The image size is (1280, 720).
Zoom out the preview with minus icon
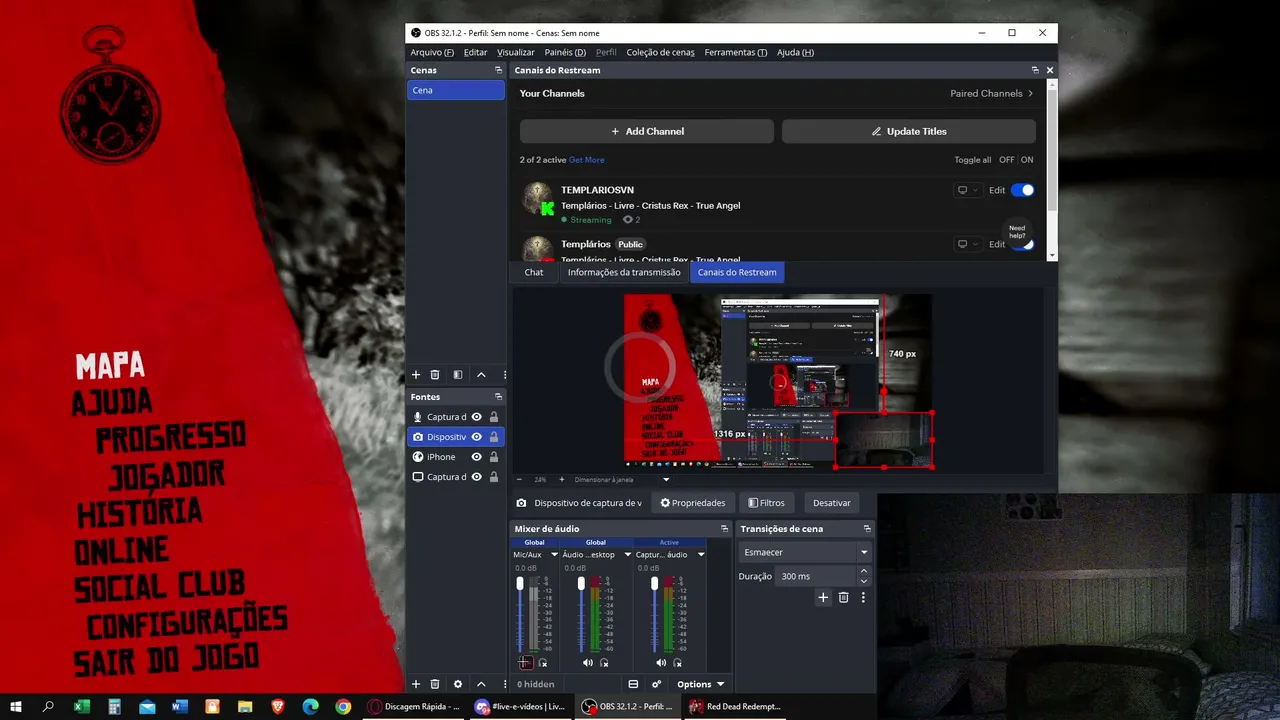click(521, 480)
